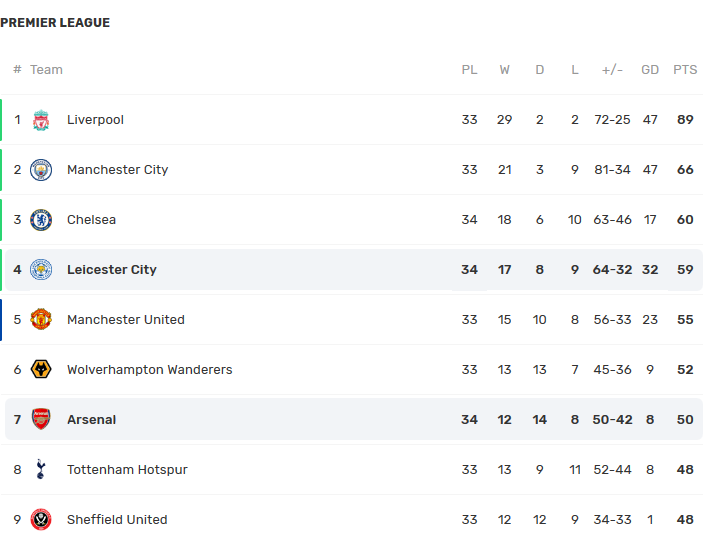Click Liverpool's 89 points value
This screenshot has width=703, height=543.
685,120
